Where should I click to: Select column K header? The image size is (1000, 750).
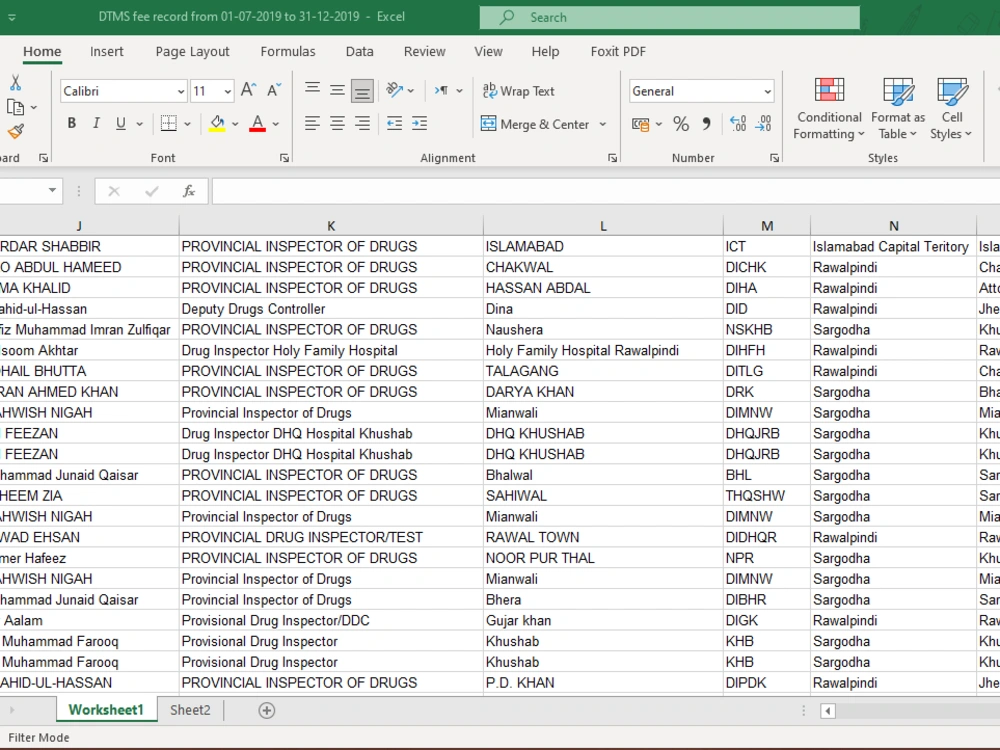point(331,226)
